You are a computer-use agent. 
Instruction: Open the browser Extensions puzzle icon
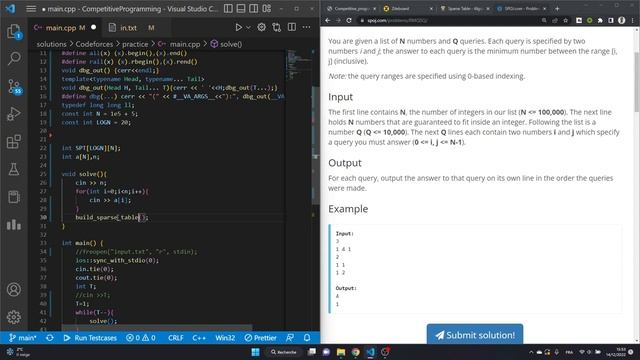tap(600, 20)
